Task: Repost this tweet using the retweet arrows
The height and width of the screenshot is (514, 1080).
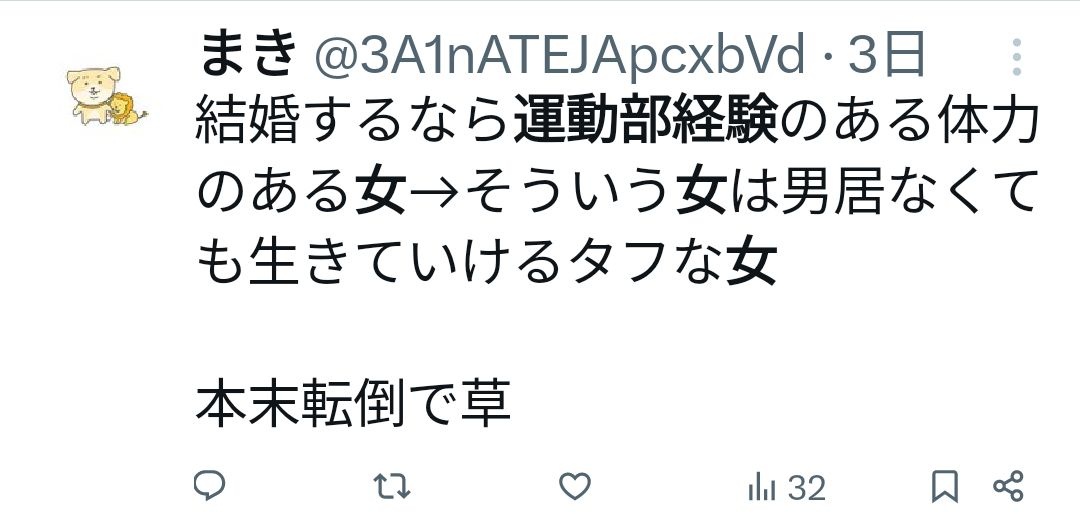Action: [393, 486]
